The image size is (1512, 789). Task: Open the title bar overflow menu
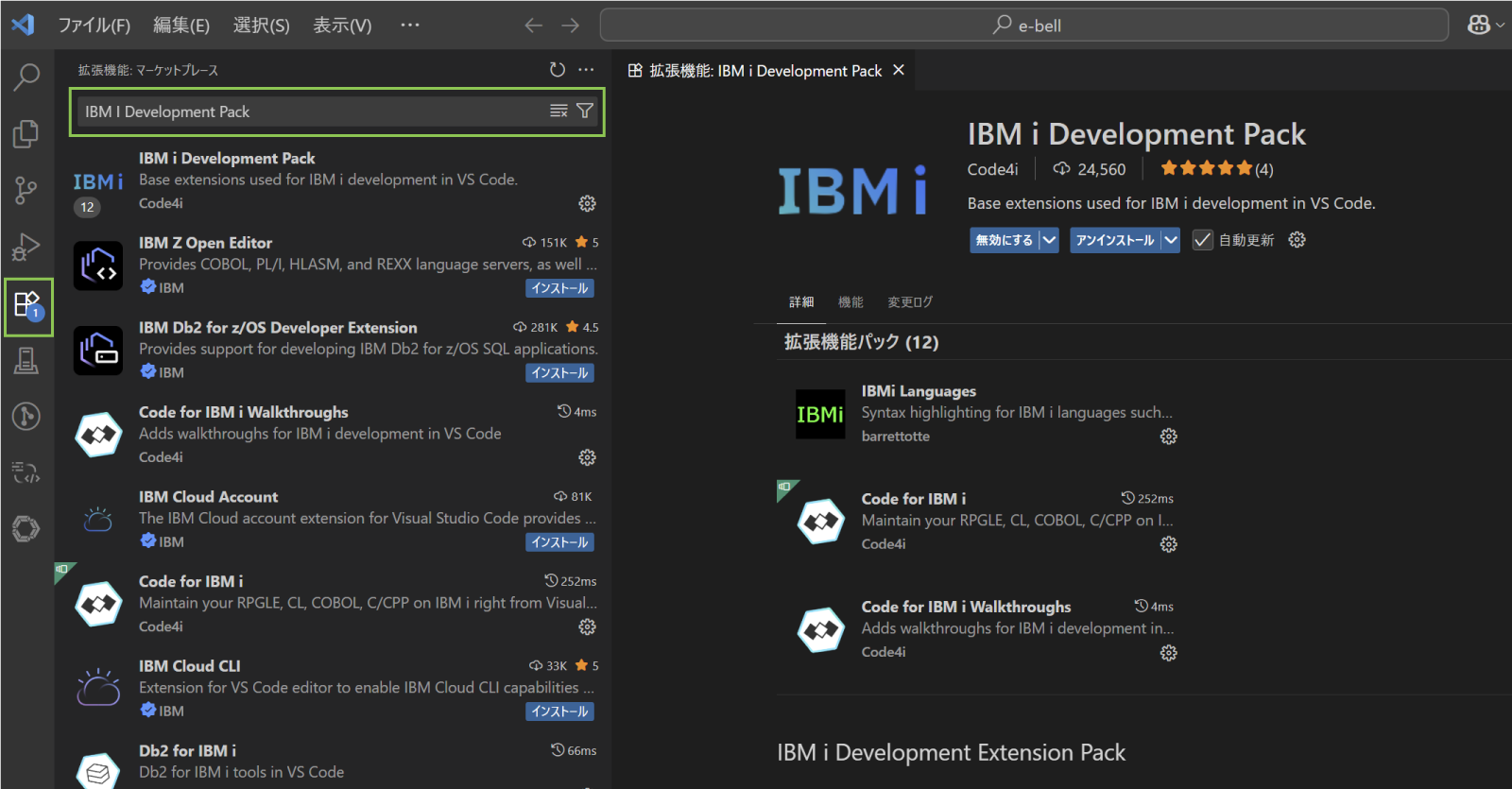(x=410, y=26)
